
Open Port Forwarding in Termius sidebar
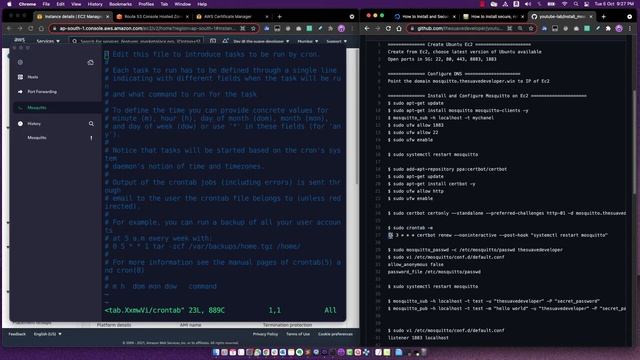click(x=42, y=92)
